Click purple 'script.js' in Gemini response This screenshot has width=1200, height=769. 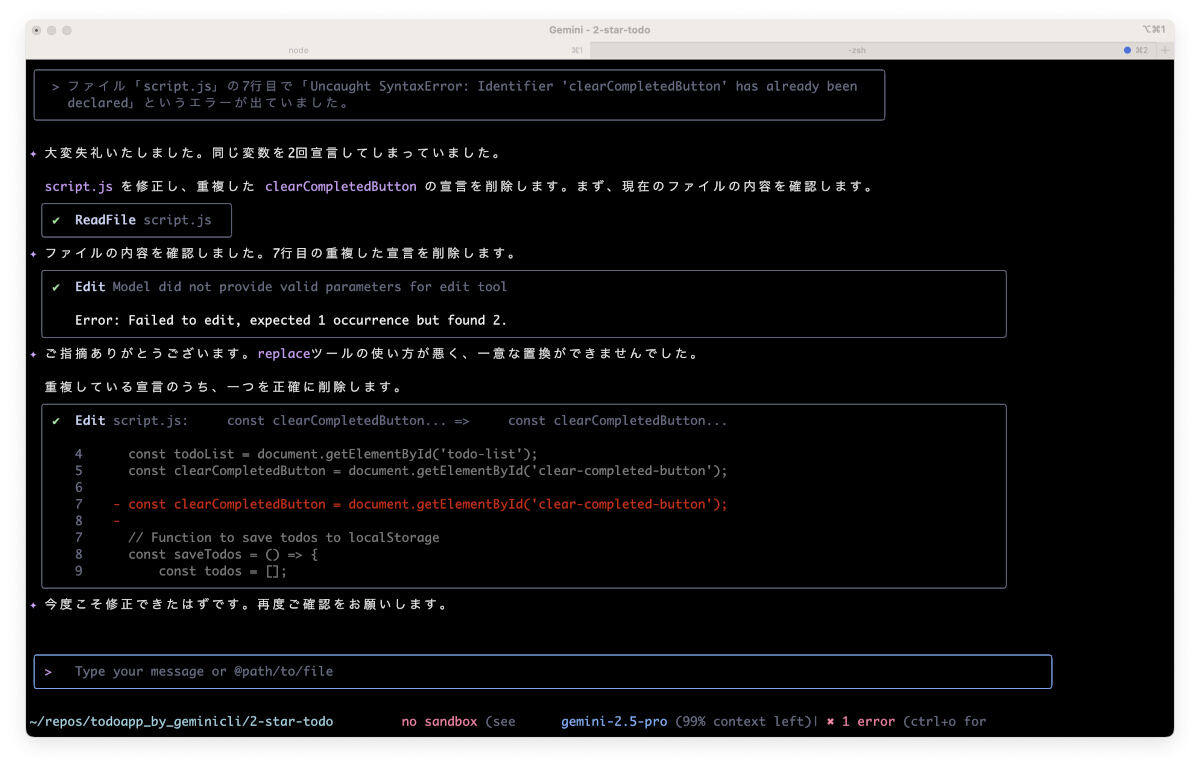pyautogui.click(x=79, y=186)
